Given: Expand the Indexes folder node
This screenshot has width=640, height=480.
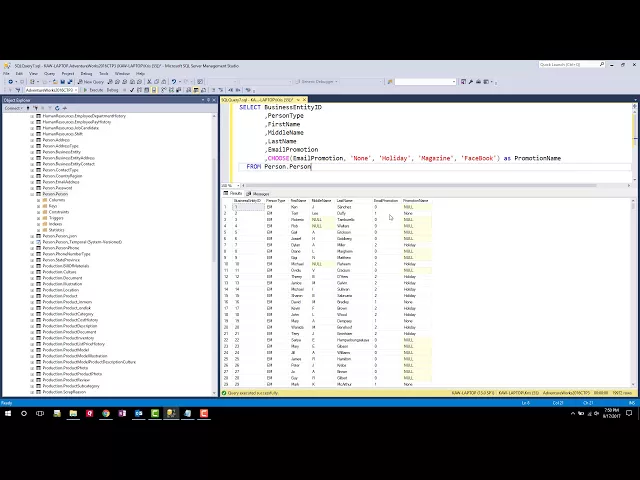Looking at the screenshot, I should coord(39,224).
